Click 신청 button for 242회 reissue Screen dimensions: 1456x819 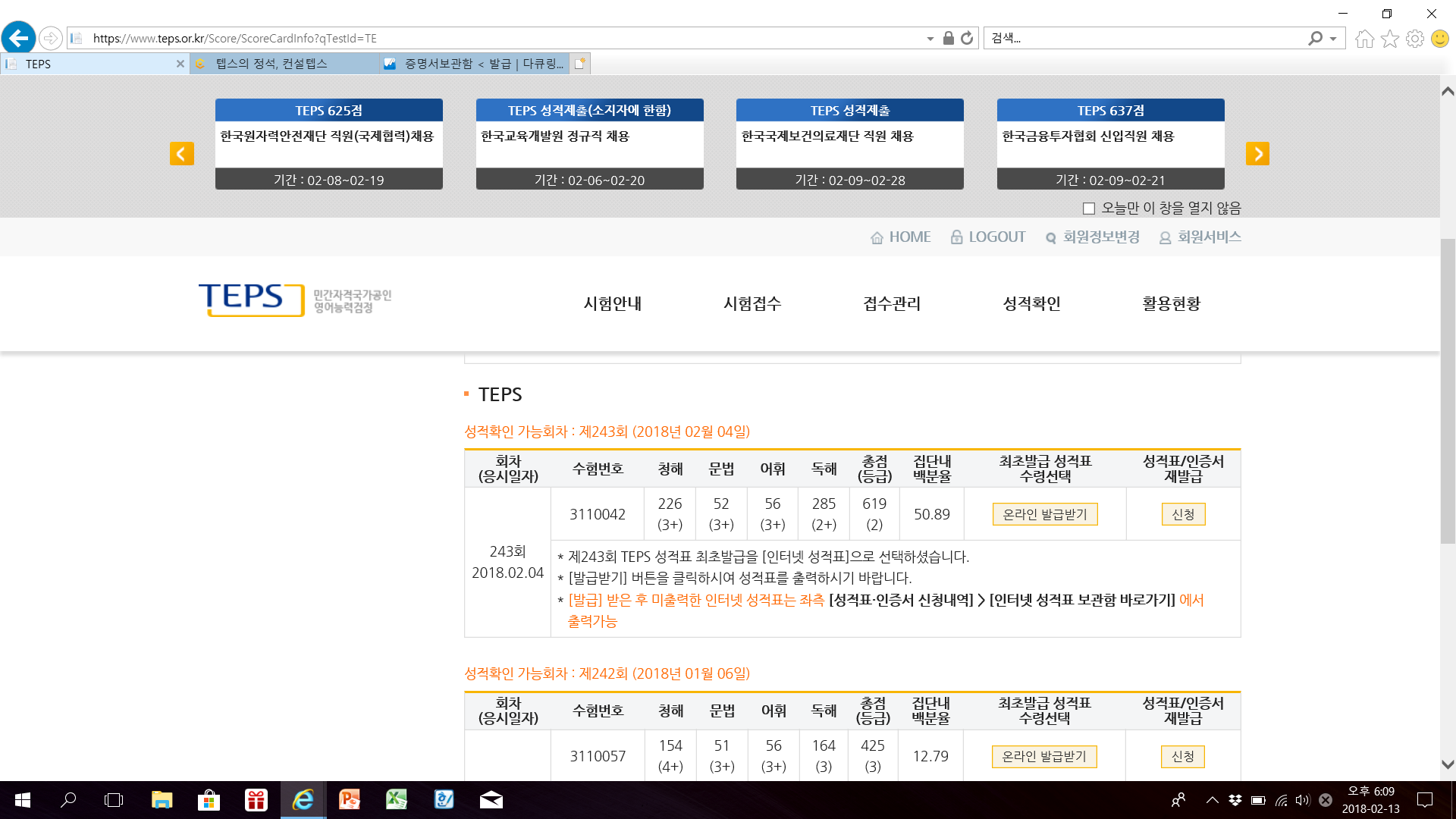click(x=1182, y=756)
